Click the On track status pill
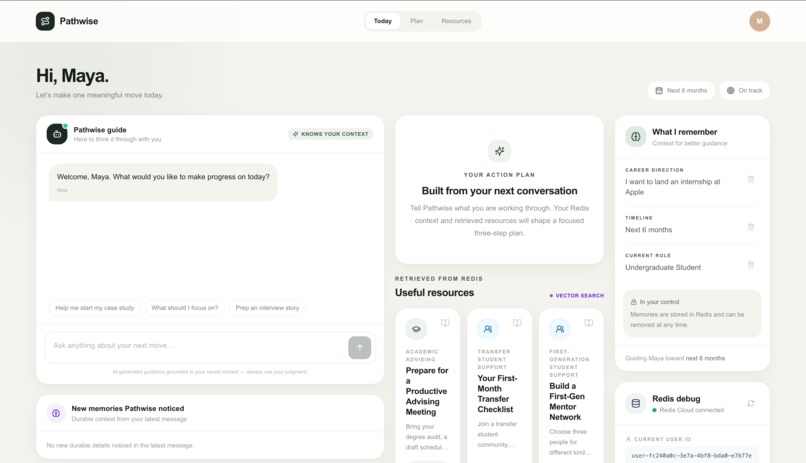806x463 pixels. (744, 90)
